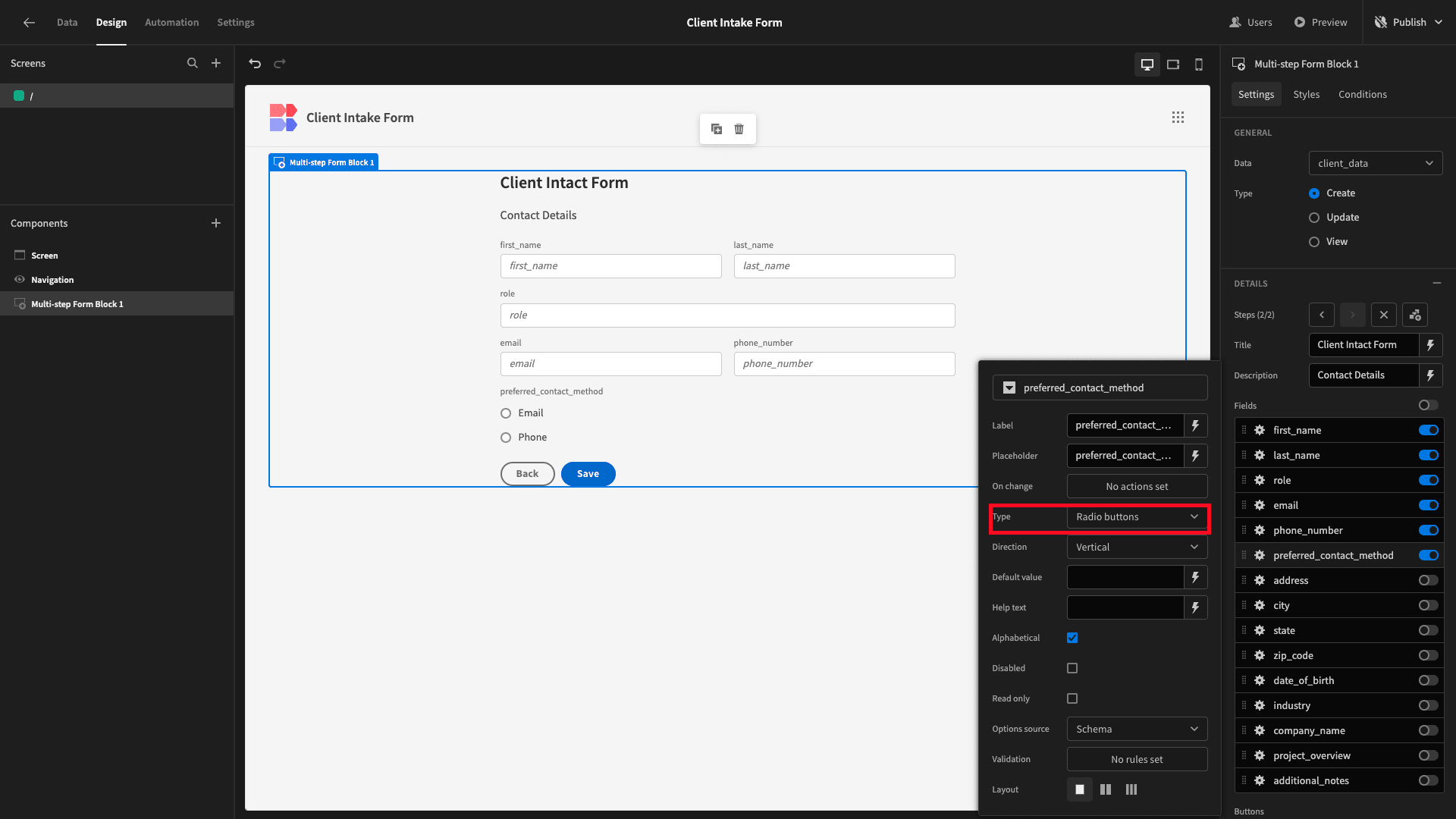The height and width of the screenshot is (819, 1456).
Task: Enable the city field toggle
Action: click(1429, 605)
